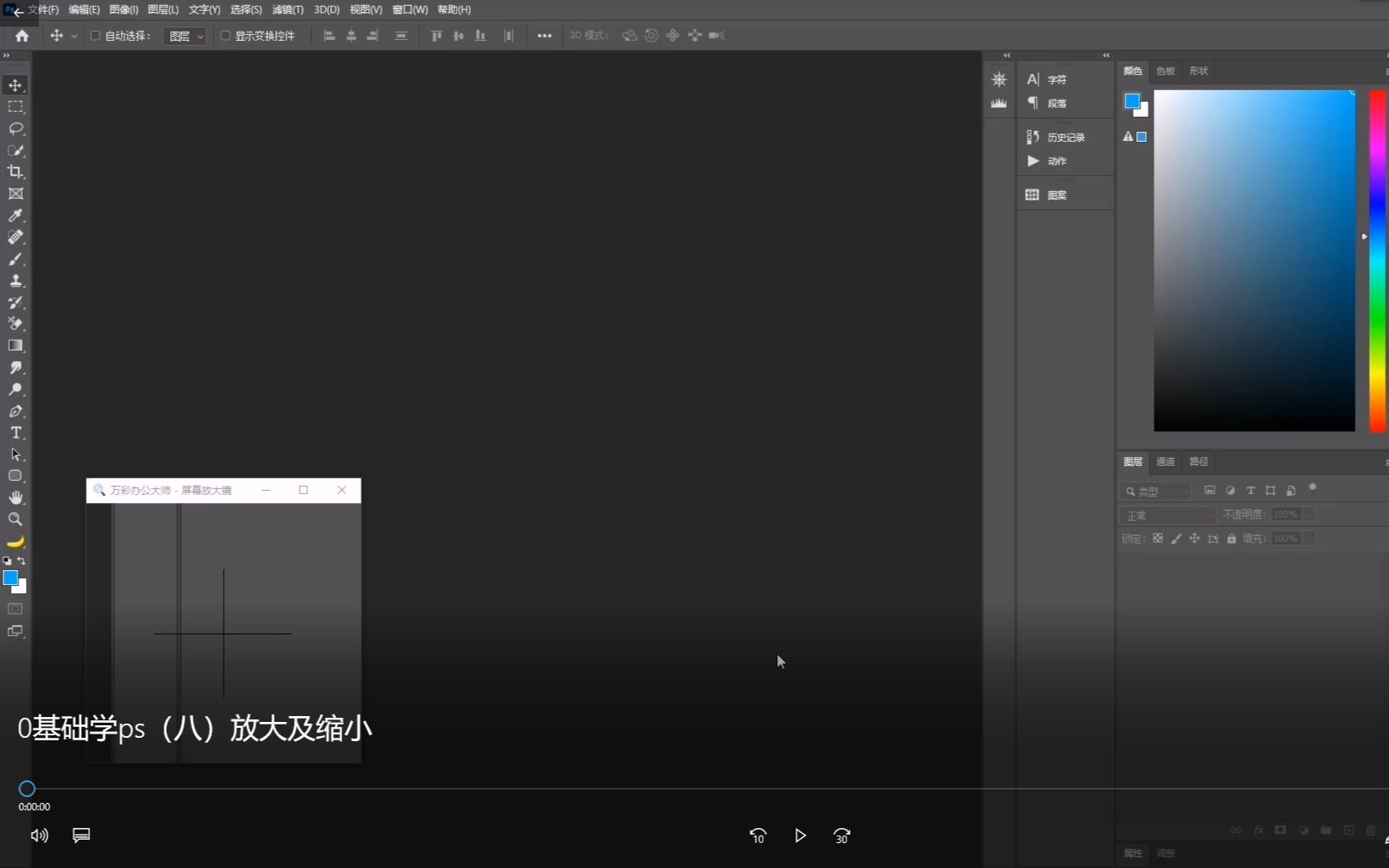Viewport: 1389px width, 868px height.
Task: Select the Eyedropper tool
Action: point(15,215)
